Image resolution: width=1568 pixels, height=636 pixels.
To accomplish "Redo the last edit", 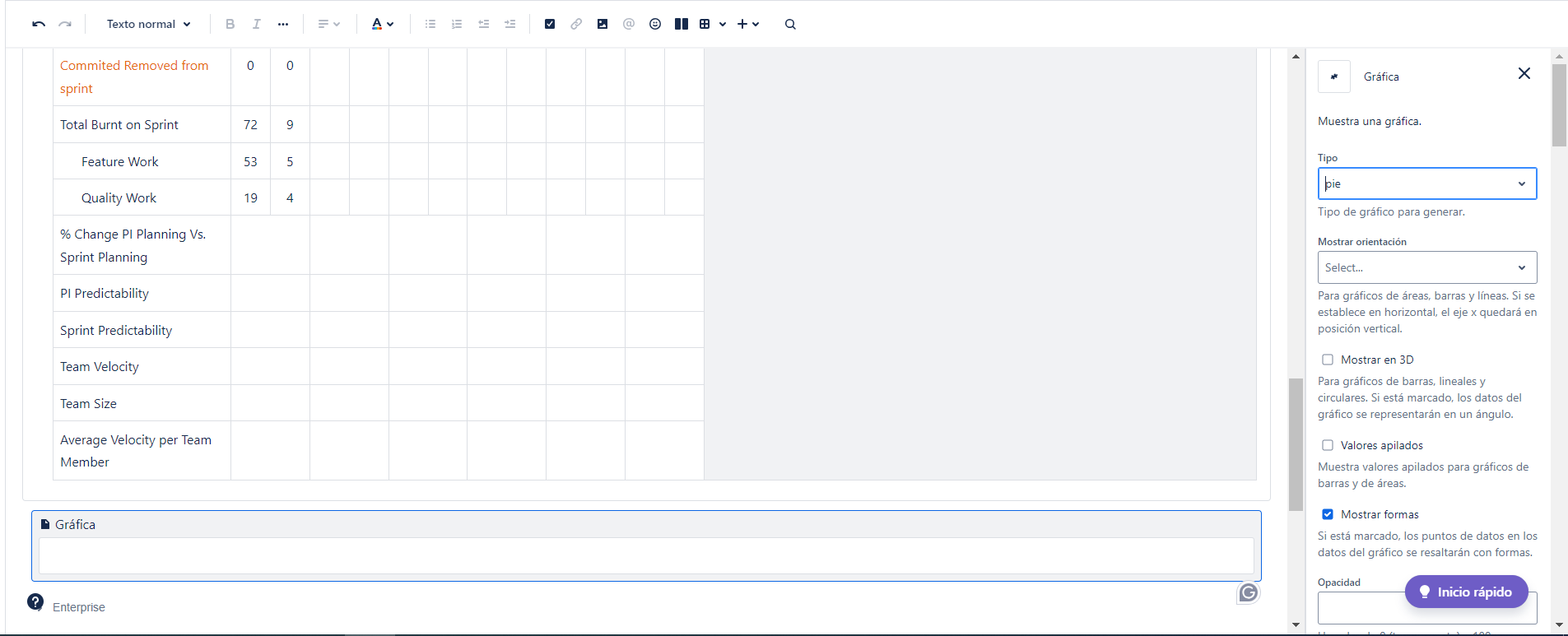I will pos(65,24).
